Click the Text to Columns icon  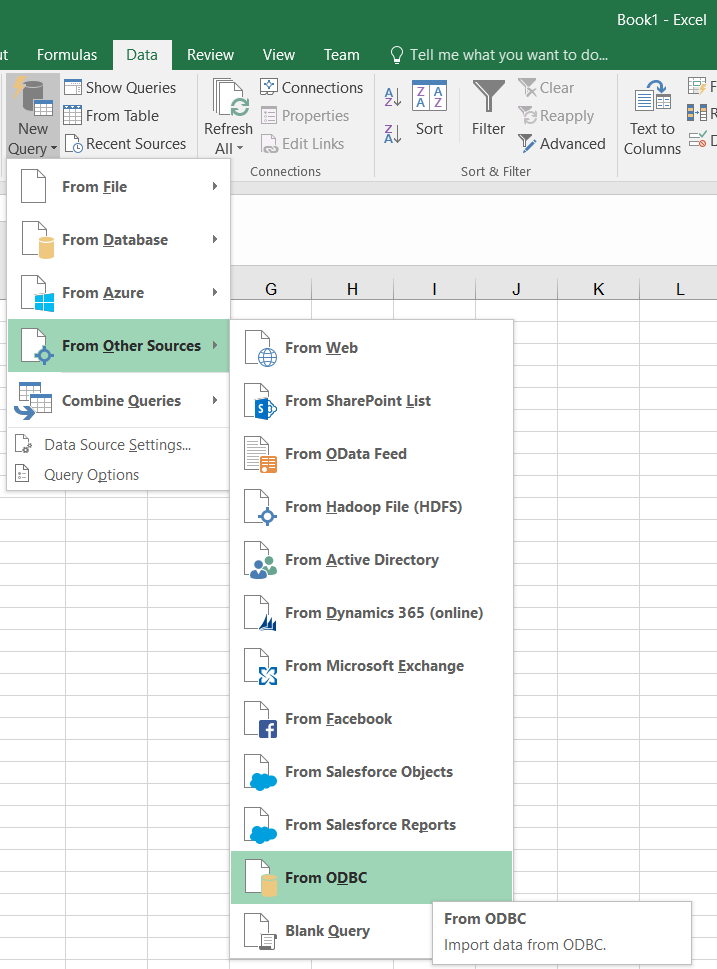pos(653,96)
